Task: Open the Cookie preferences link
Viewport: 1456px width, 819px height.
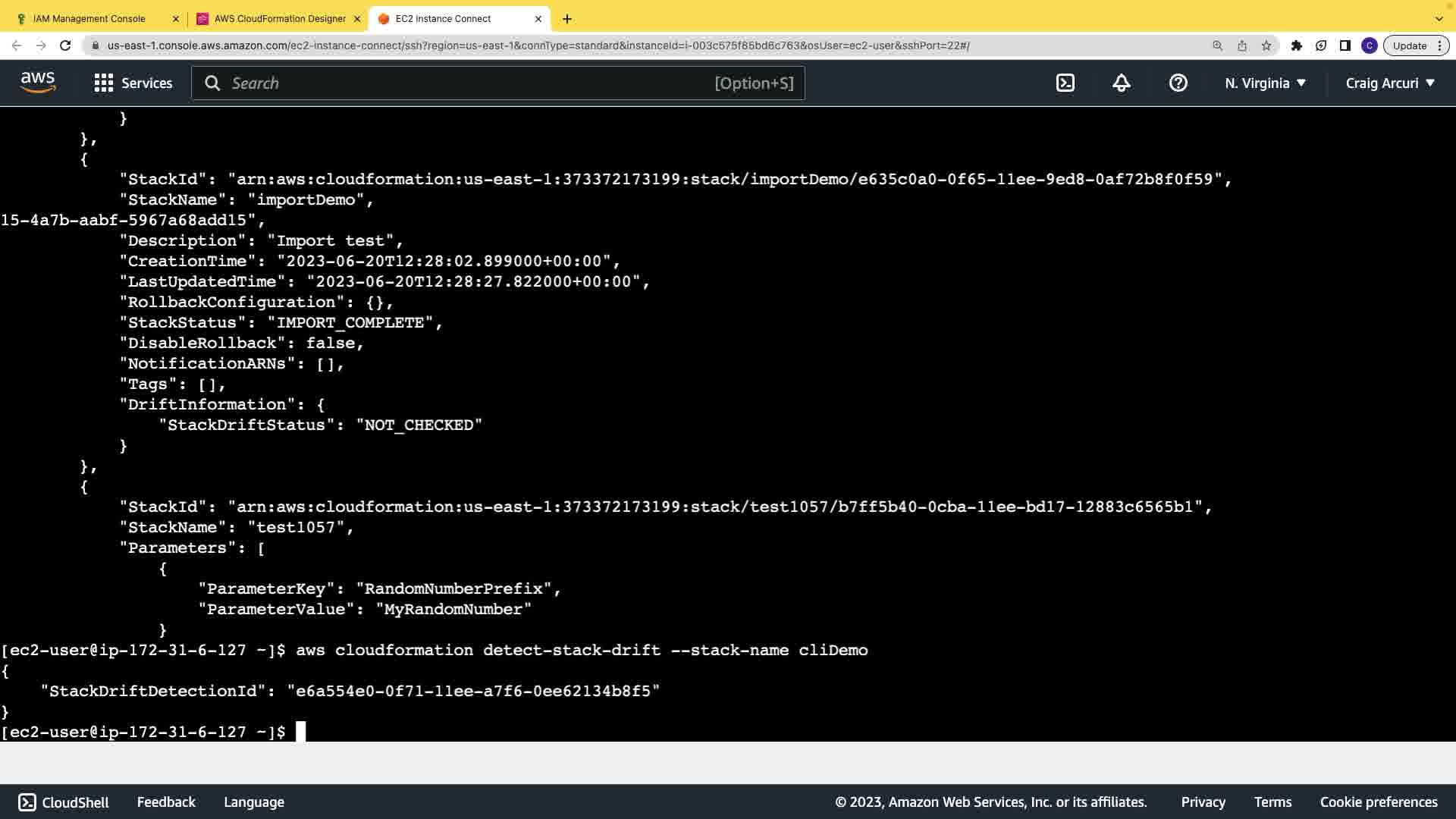Action: point(1378,802)
